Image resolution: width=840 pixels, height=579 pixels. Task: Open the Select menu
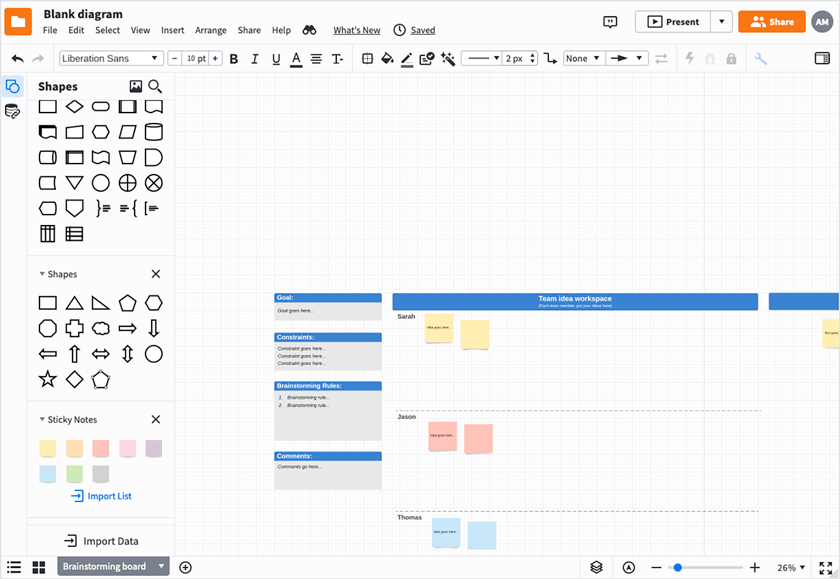click(x=108, y=30)
